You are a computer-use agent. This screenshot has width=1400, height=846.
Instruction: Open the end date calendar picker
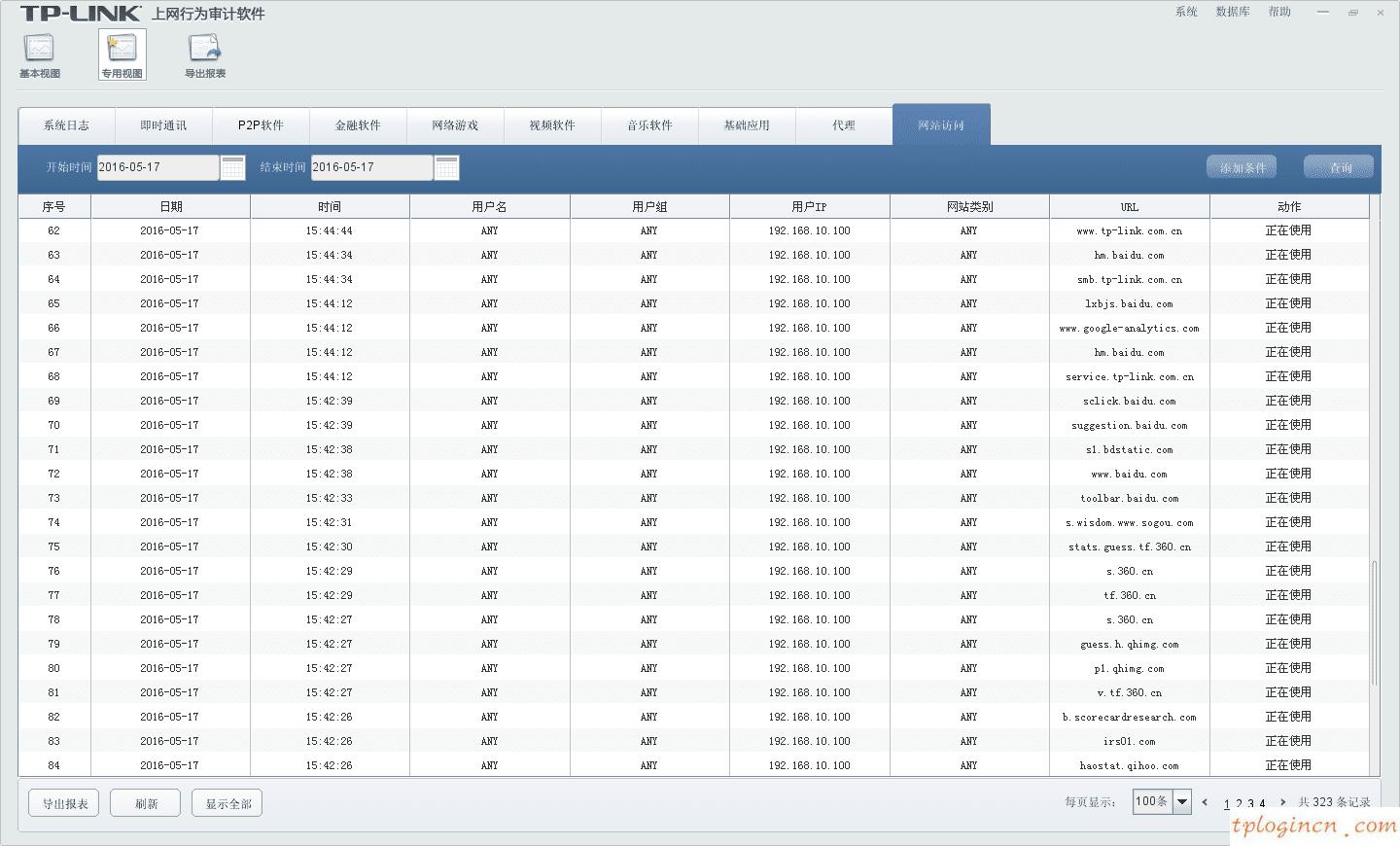[x=446, y=167]
